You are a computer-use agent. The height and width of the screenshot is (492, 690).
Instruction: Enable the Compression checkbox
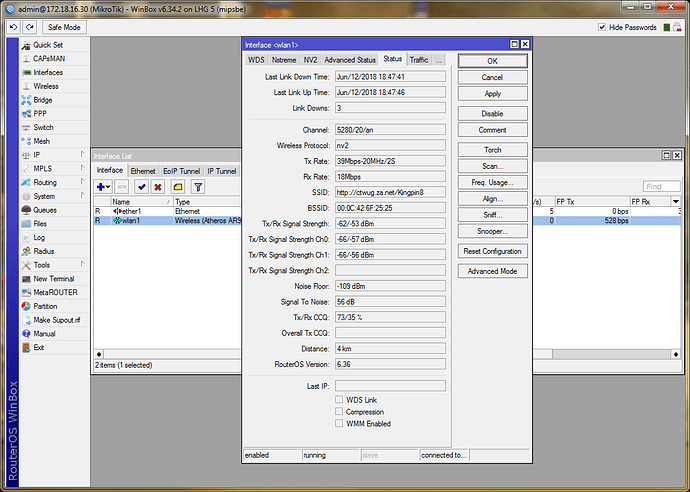[340, 411]
